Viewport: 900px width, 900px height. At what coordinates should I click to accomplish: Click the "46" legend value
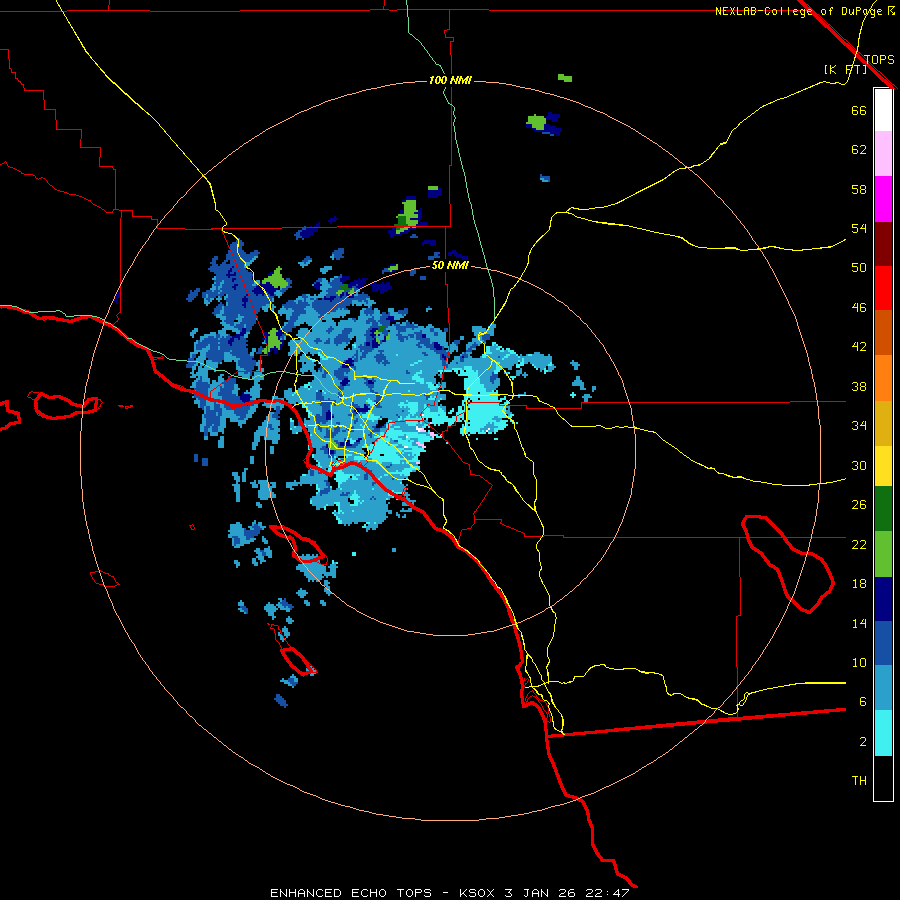point(859,308)
